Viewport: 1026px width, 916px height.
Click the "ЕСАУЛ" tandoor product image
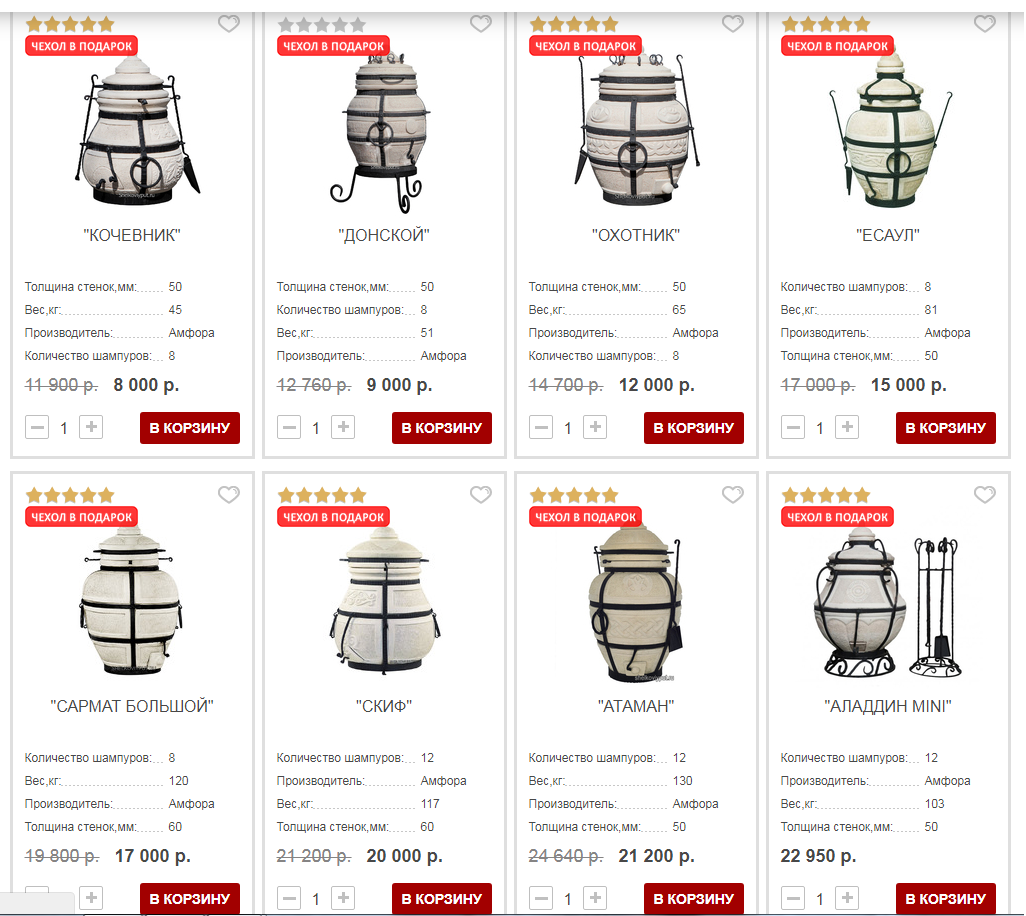[889, 131]
